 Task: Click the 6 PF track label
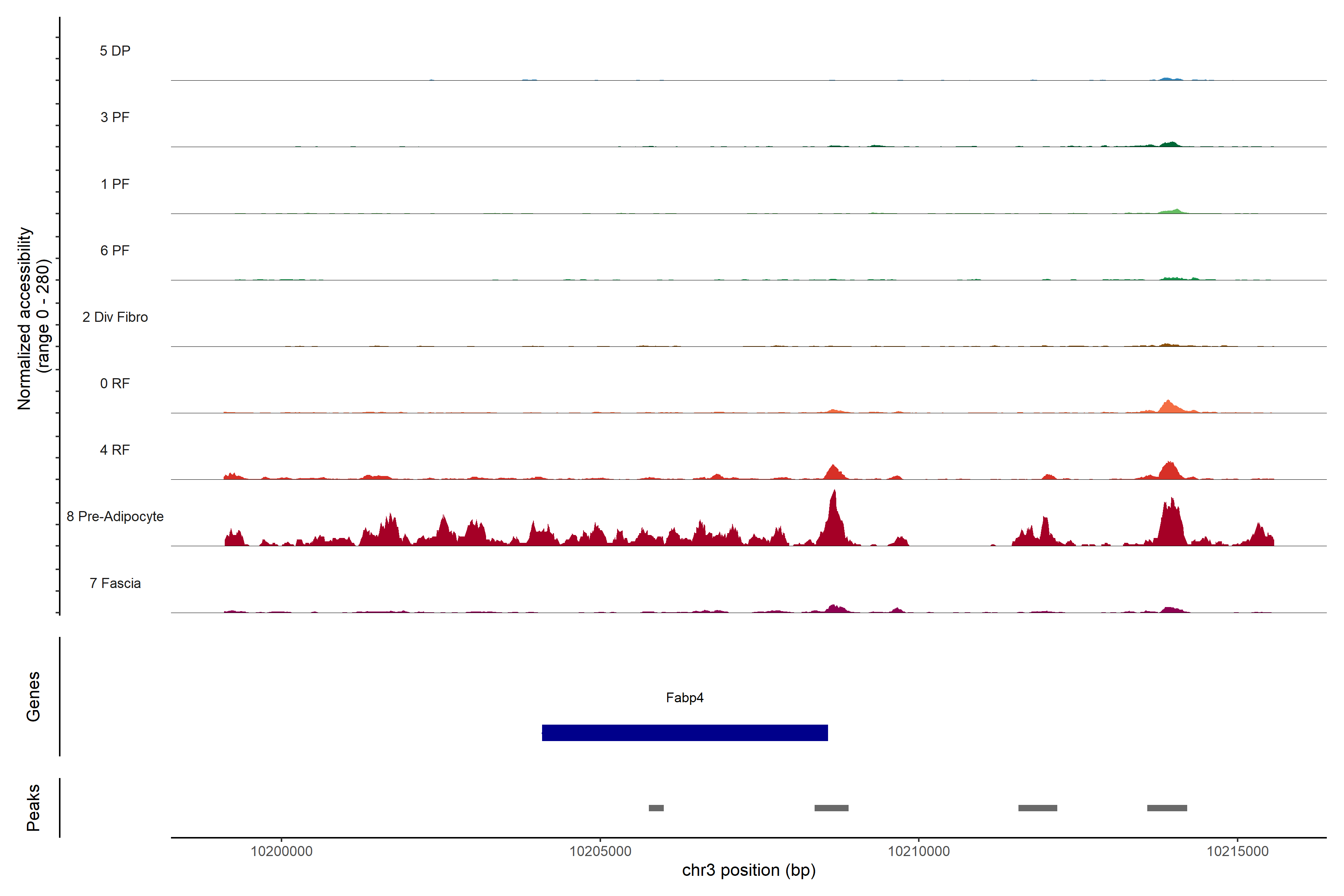(115, 250)
